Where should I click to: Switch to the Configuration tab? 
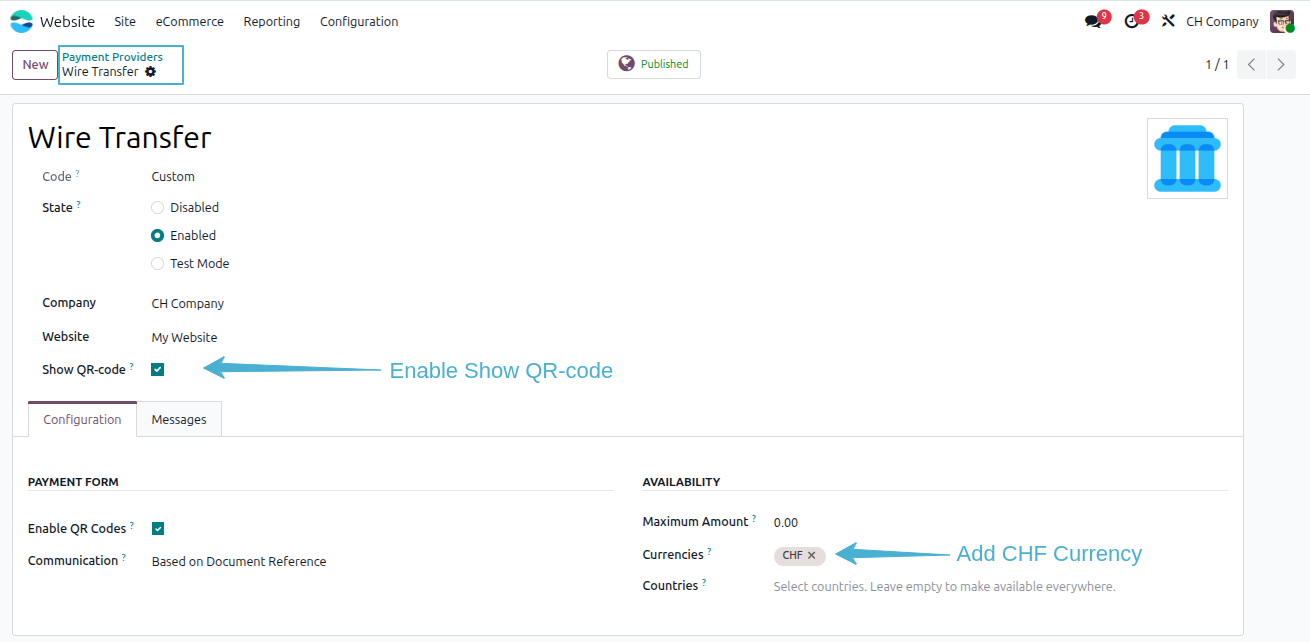pos(82,420)
